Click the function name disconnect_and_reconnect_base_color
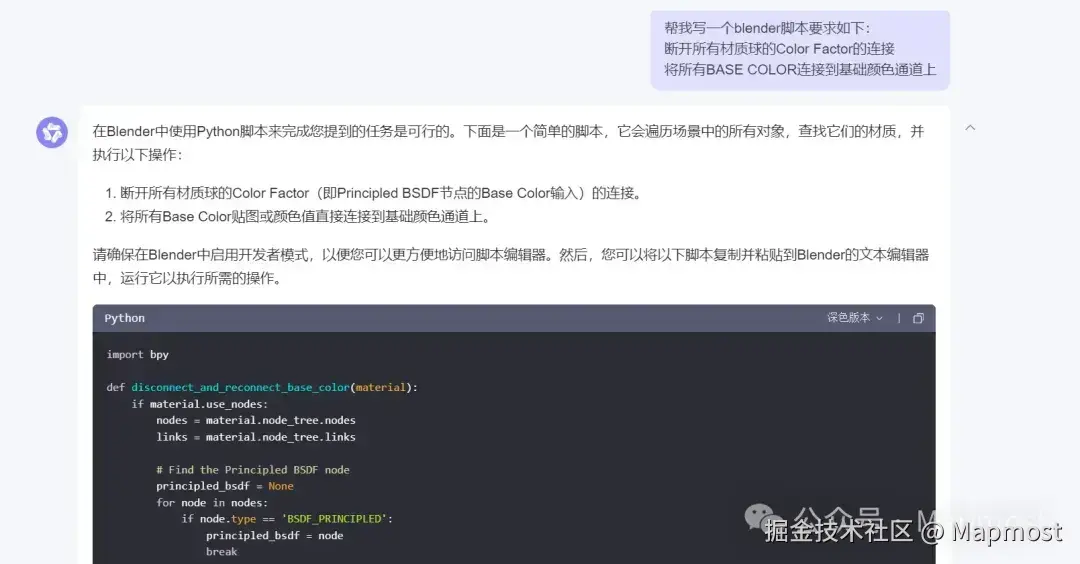1080x564 pixels. [x=240, y=388]
